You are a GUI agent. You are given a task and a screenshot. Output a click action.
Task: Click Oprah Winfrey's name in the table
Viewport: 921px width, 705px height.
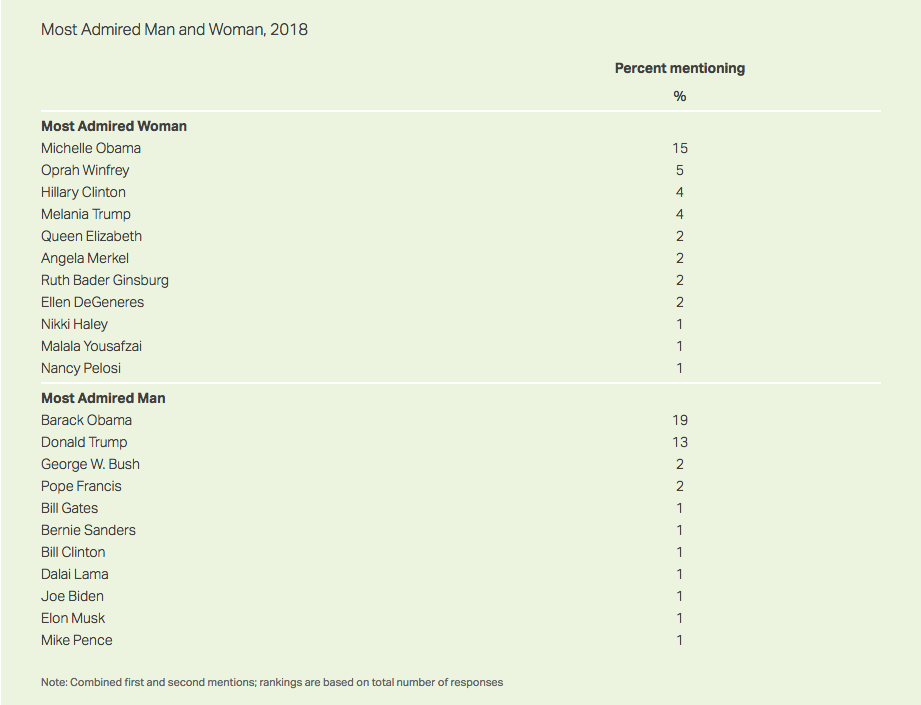85,171
